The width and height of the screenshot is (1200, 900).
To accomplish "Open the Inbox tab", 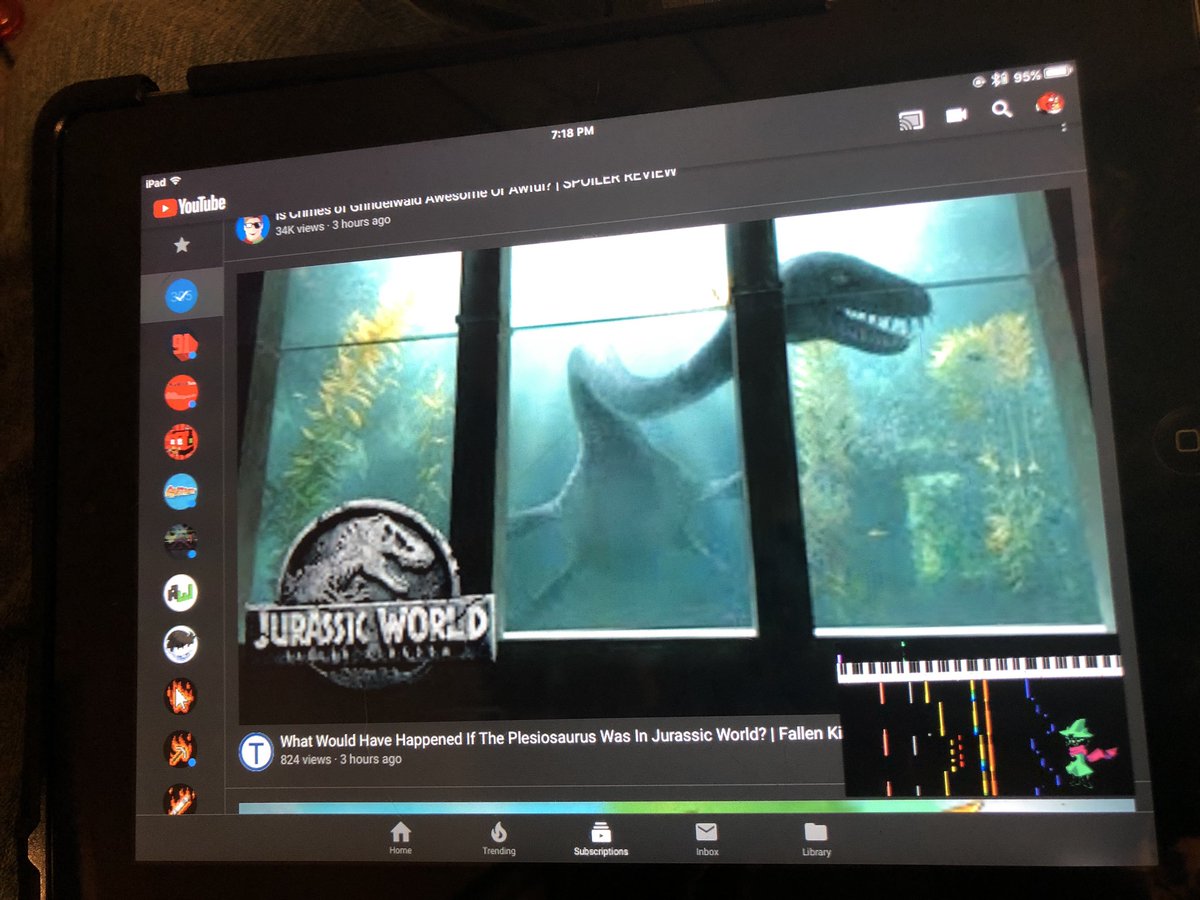I will pyautogui.click(x=707, y=839).
